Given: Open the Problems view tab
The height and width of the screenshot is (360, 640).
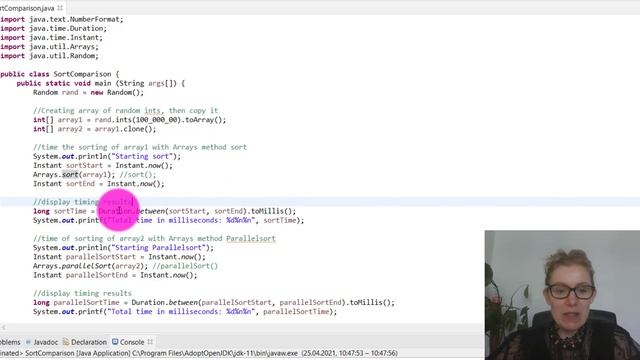Looking at the screenshot, I should 10,342.
